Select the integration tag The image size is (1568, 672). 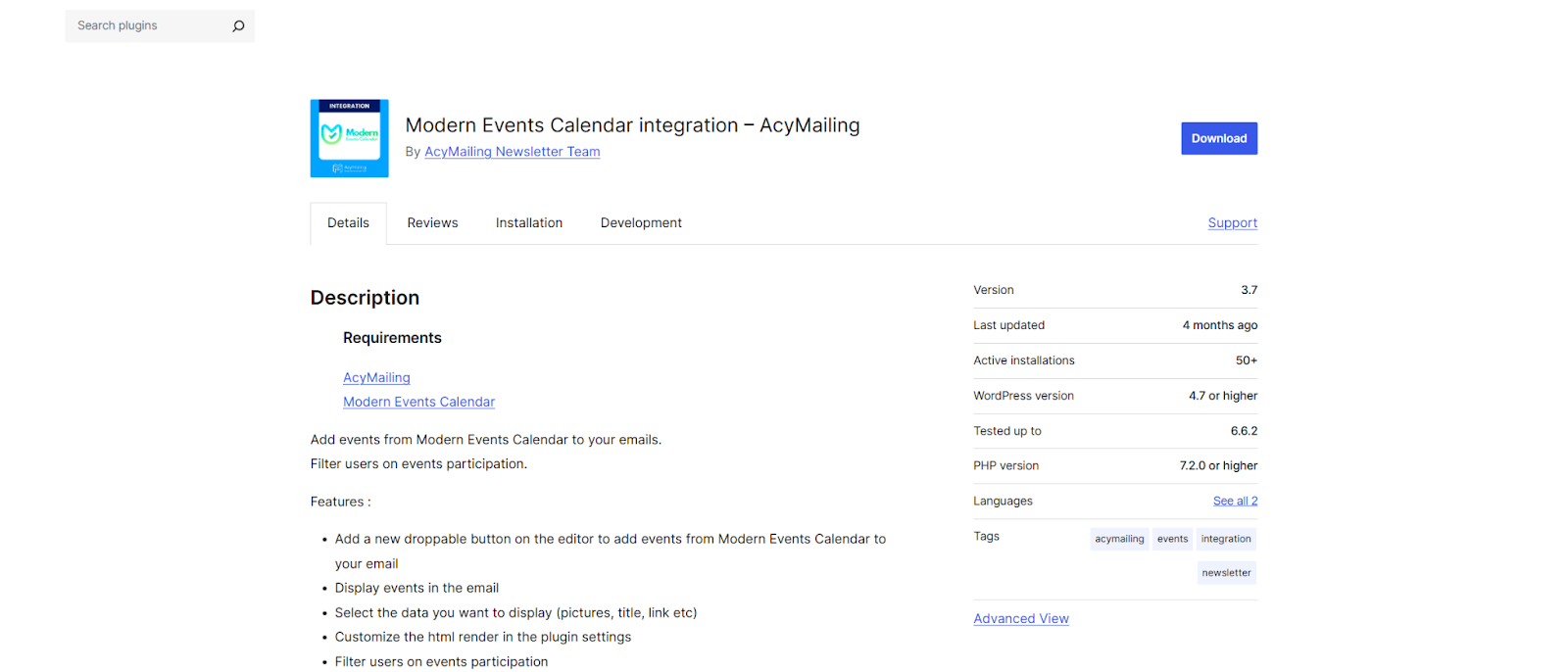[x=1226, y=539]
